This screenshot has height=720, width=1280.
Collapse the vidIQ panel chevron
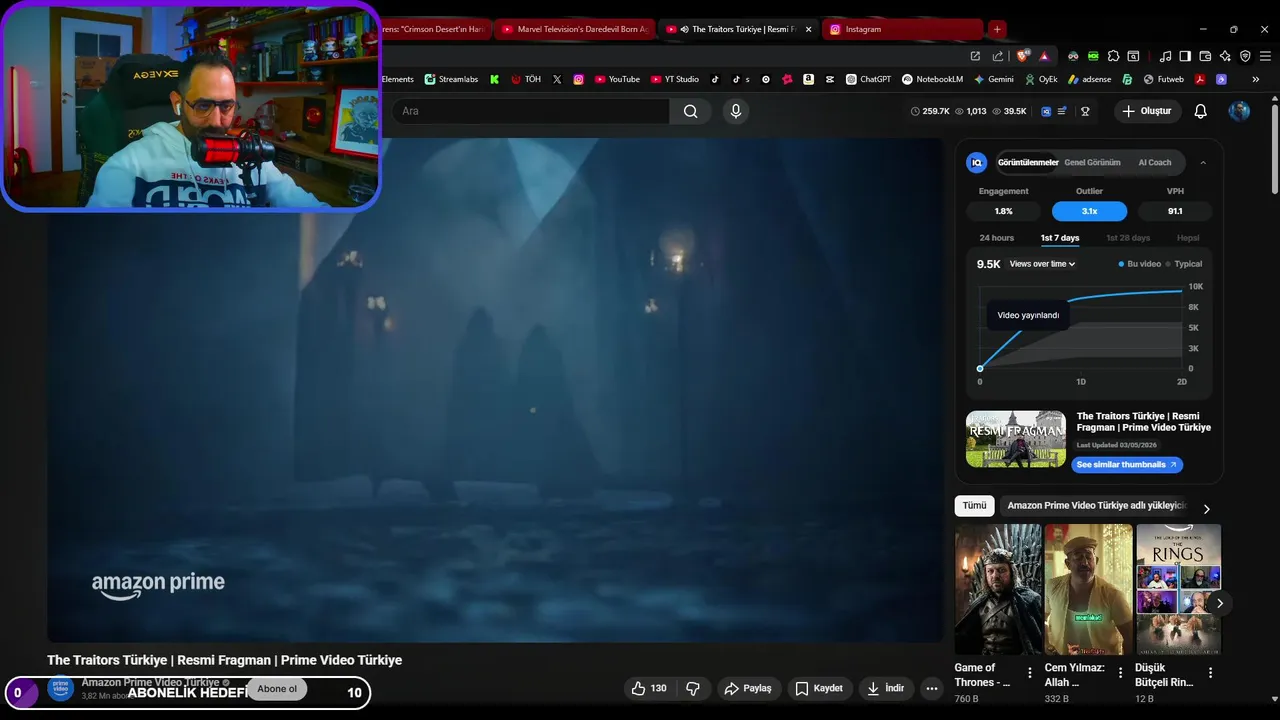(1203, 162)
